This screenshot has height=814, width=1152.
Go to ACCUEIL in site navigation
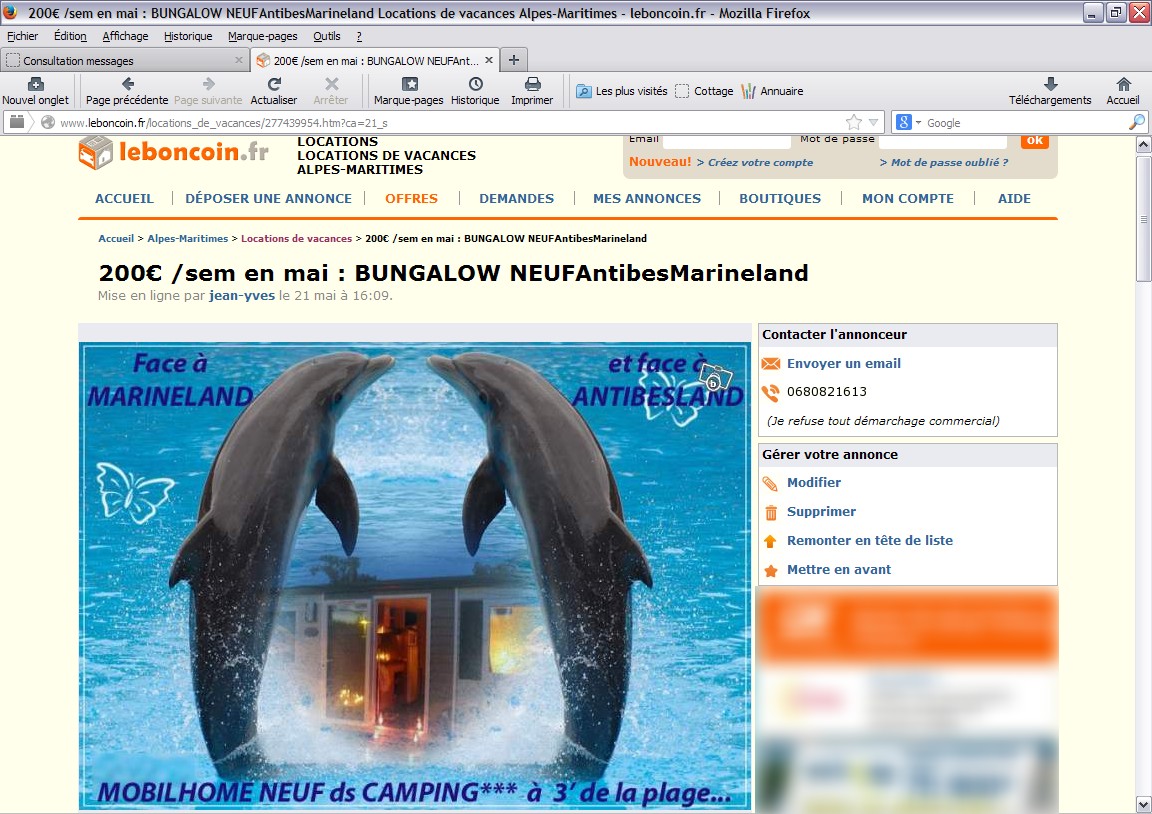tap(124, 198)
